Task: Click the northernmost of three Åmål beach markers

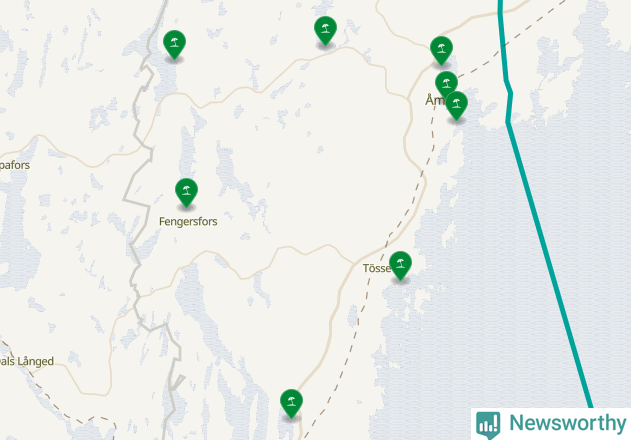Action: (441, 50)
